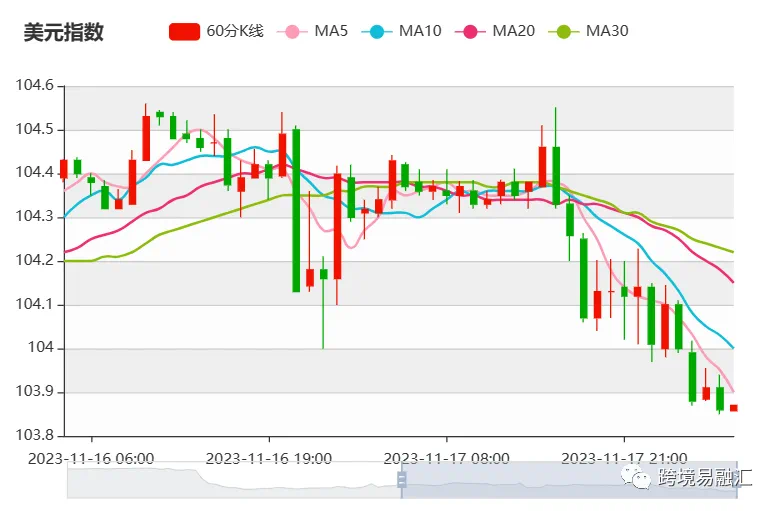
Task: Click the 跨境易融汇 watermark text
Action: [703, 478]
